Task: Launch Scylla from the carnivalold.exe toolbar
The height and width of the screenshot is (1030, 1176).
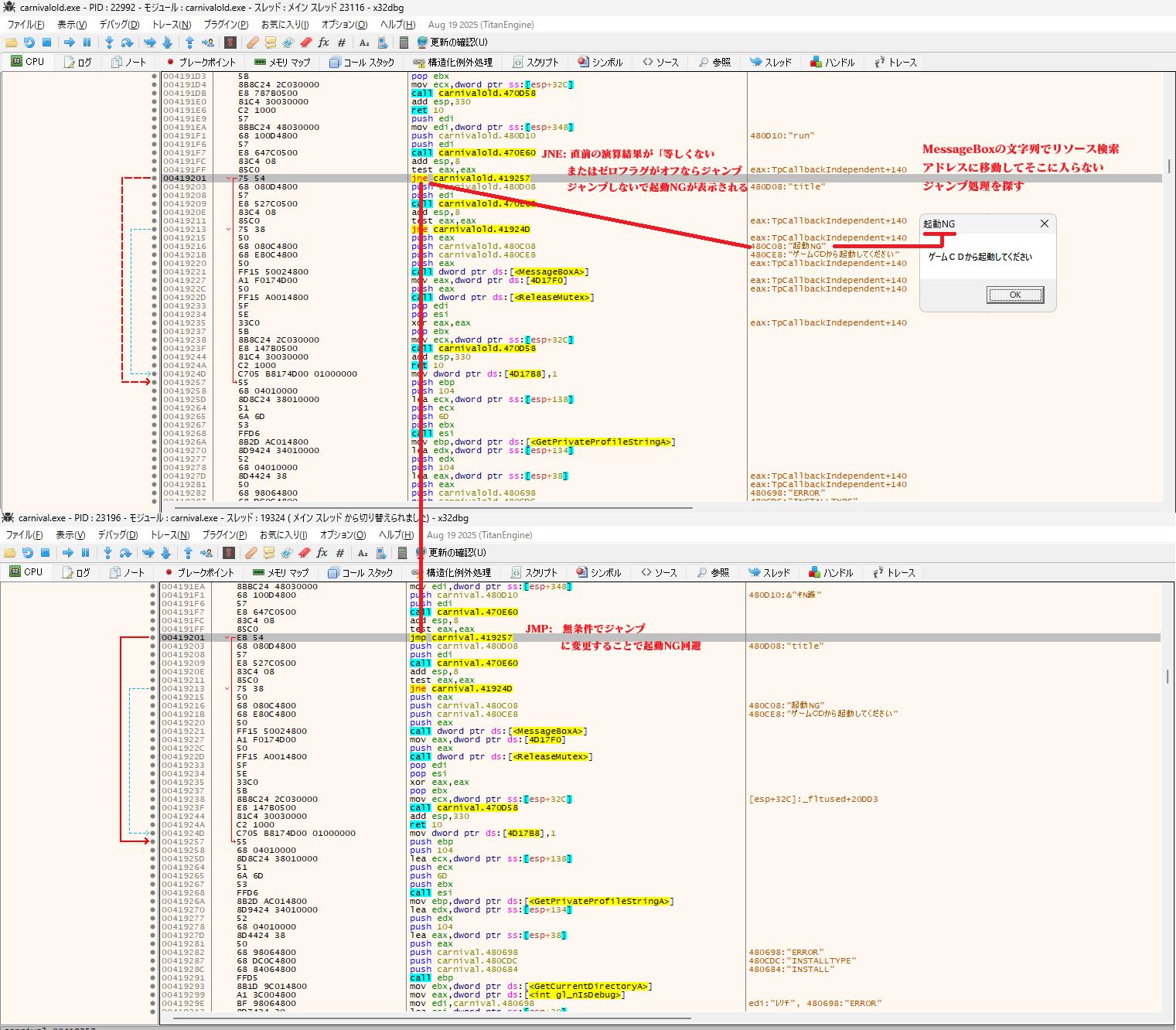Action: coord(230,43)
